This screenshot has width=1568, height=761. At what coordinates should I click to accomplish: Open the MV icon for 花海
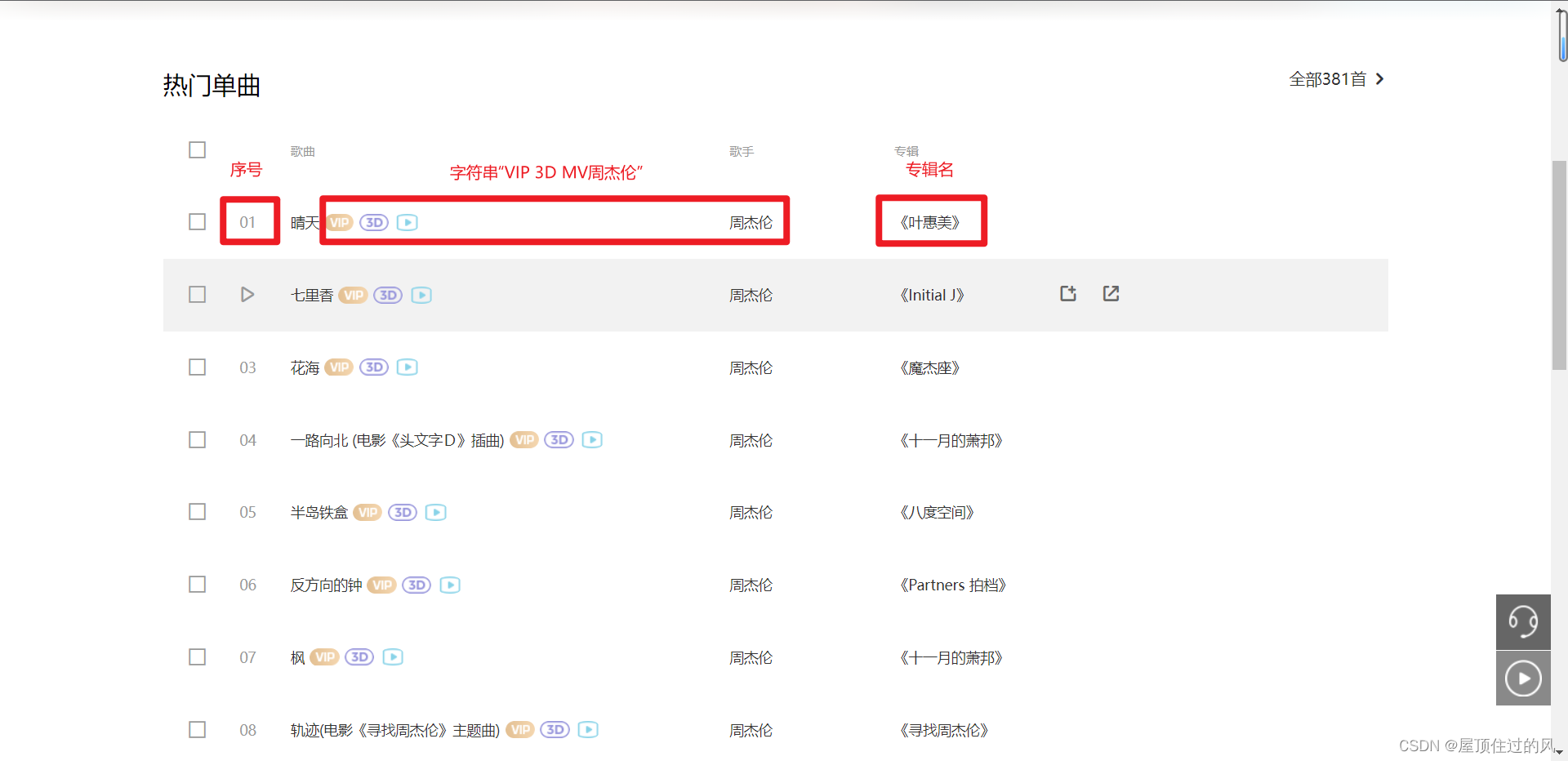(x=407, y=367)
